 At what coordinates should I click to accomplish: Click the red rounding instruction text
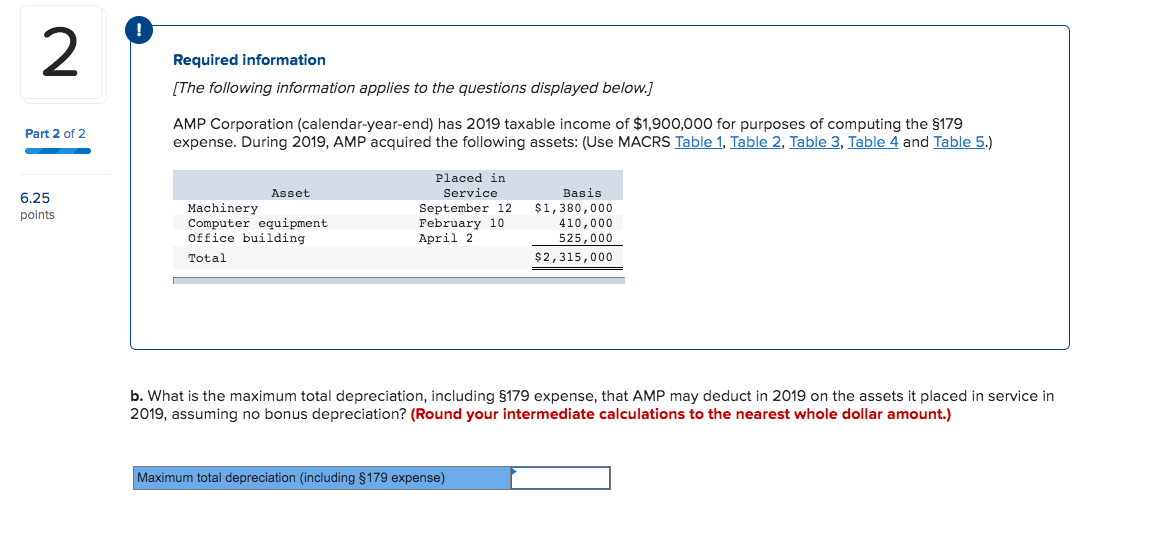click(x=680, y=414)
